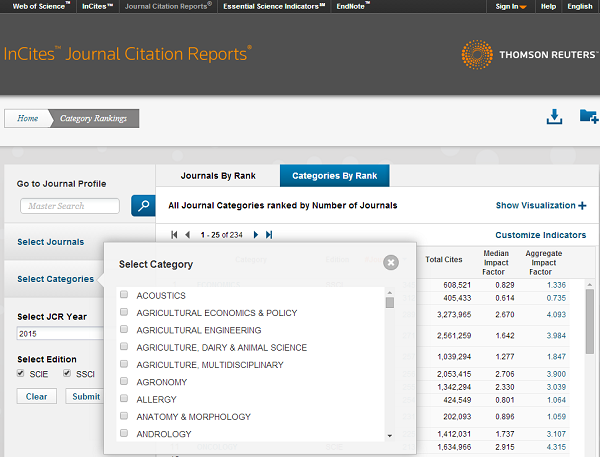Click the InCites Journal Citation Reports title
Screen dimensions: 600x457
pos(128,54)
